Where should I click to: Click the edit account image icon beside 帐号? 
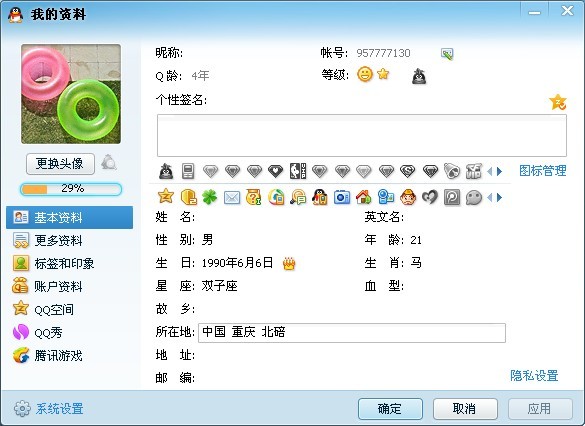pyautogui.click(x=447, y=54)
